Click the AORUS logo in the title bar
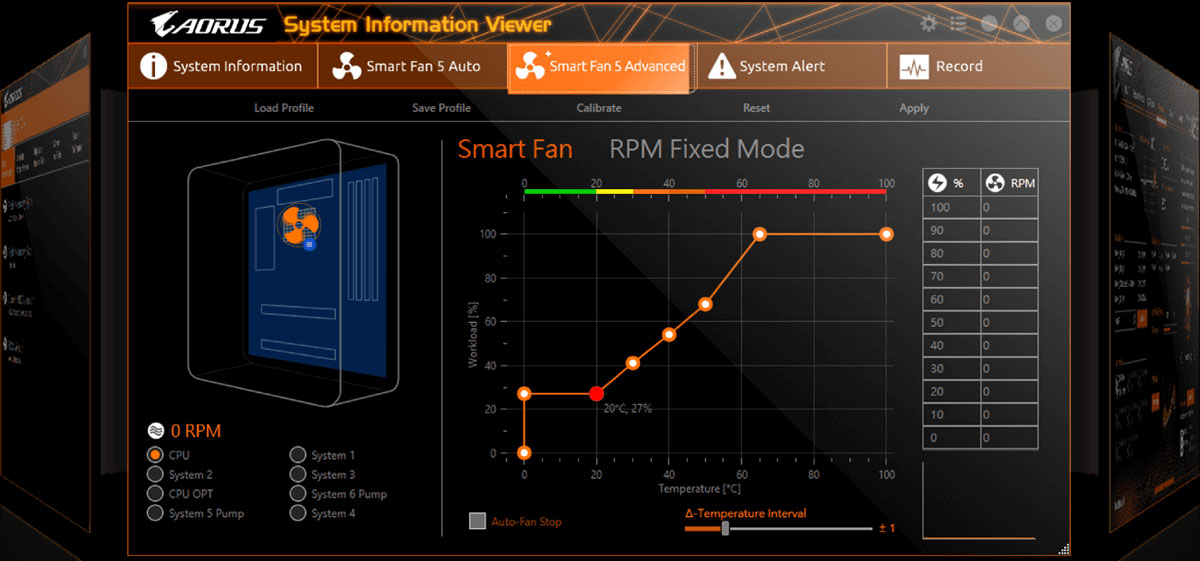This screenshot has height=561, width=1200. [208, 24]
